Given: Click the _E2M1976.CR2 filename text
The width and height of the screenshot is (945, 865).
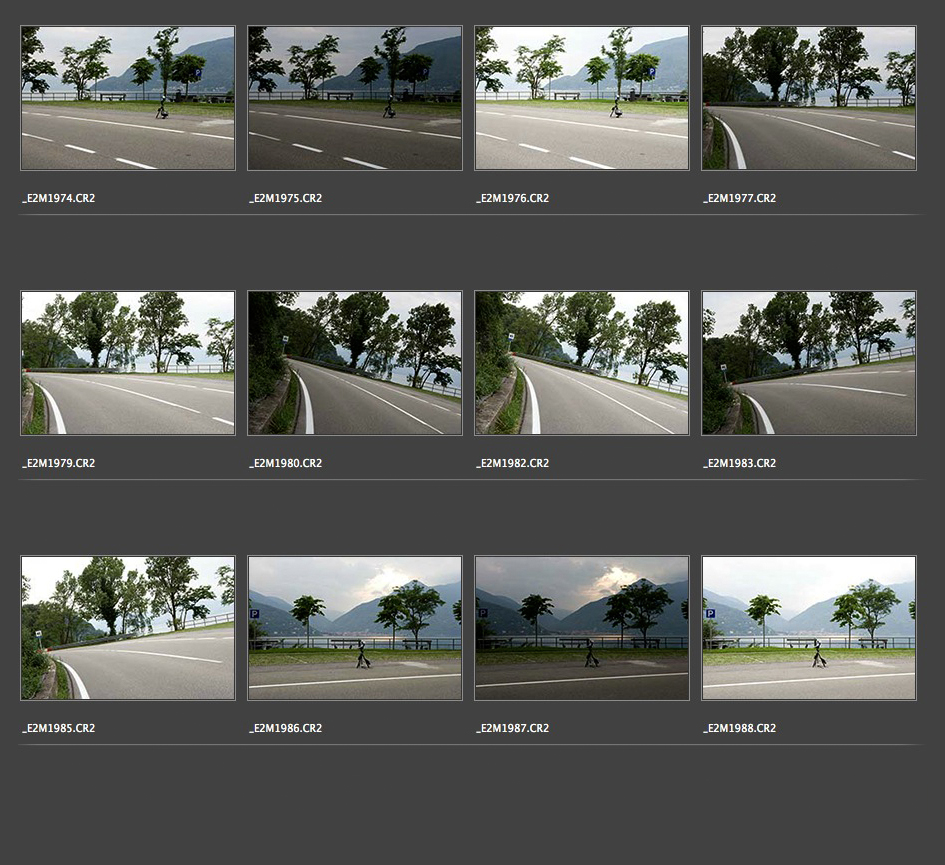Looking at the screenshot, I should [x=512, y=198].
